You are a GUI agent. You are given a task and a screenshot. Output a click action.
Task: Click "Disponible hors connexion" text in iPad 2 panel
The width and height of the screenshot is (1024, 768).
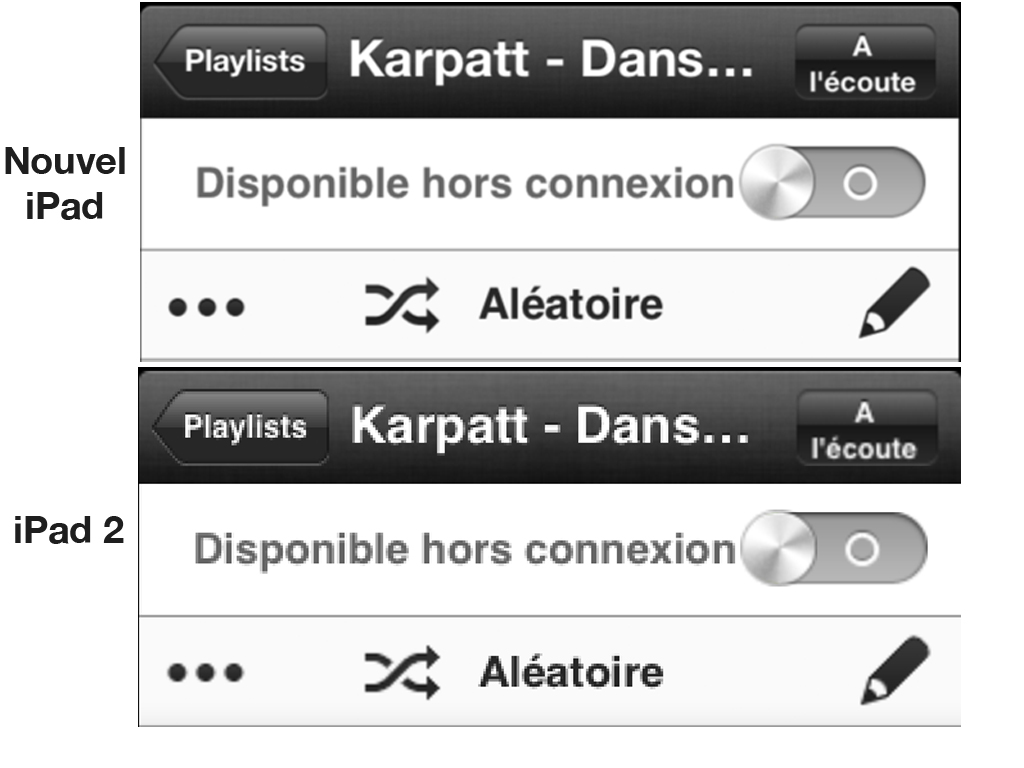465,549
